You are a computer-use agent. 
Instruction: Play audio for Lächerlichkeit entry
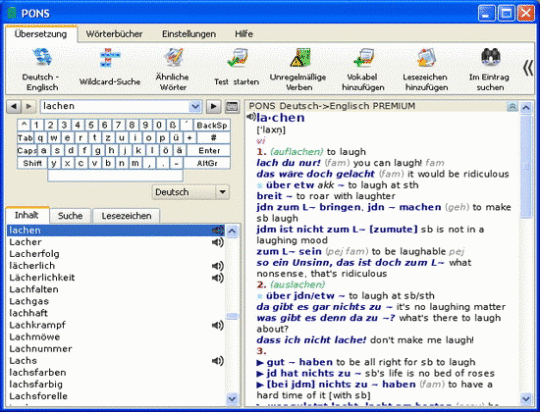(x=218, y=278)
